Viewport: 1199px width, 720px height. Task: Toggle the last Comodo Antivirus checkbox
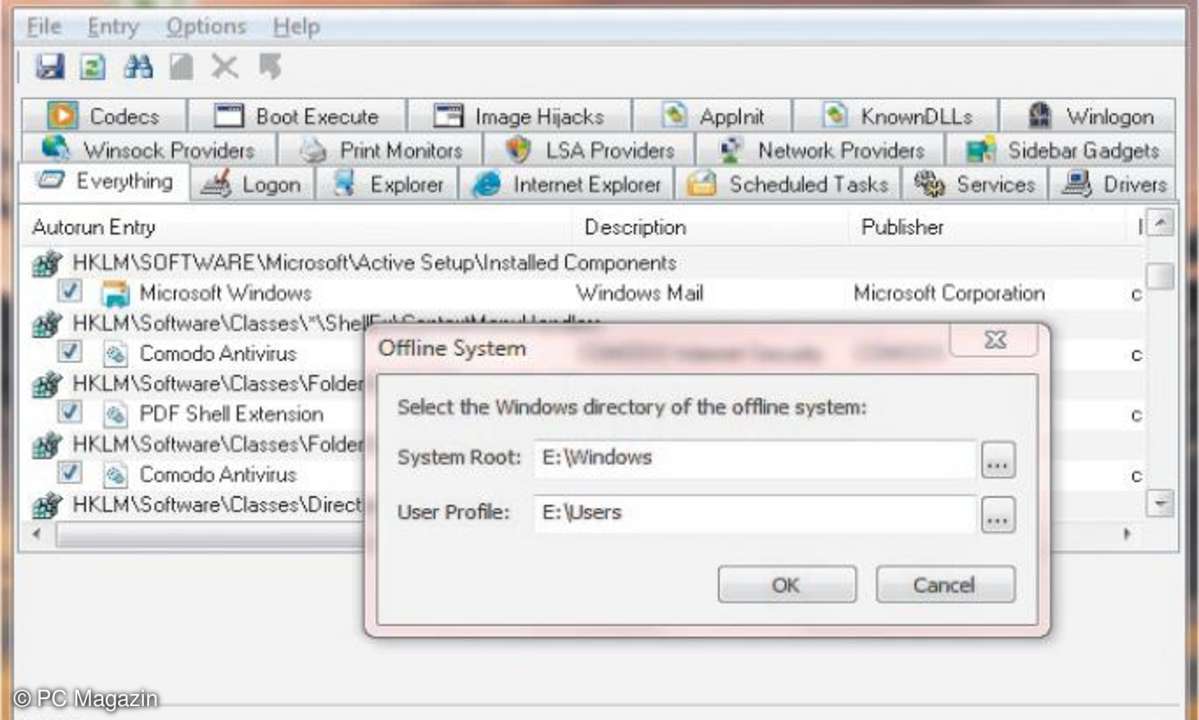click(x=70, y=472)
